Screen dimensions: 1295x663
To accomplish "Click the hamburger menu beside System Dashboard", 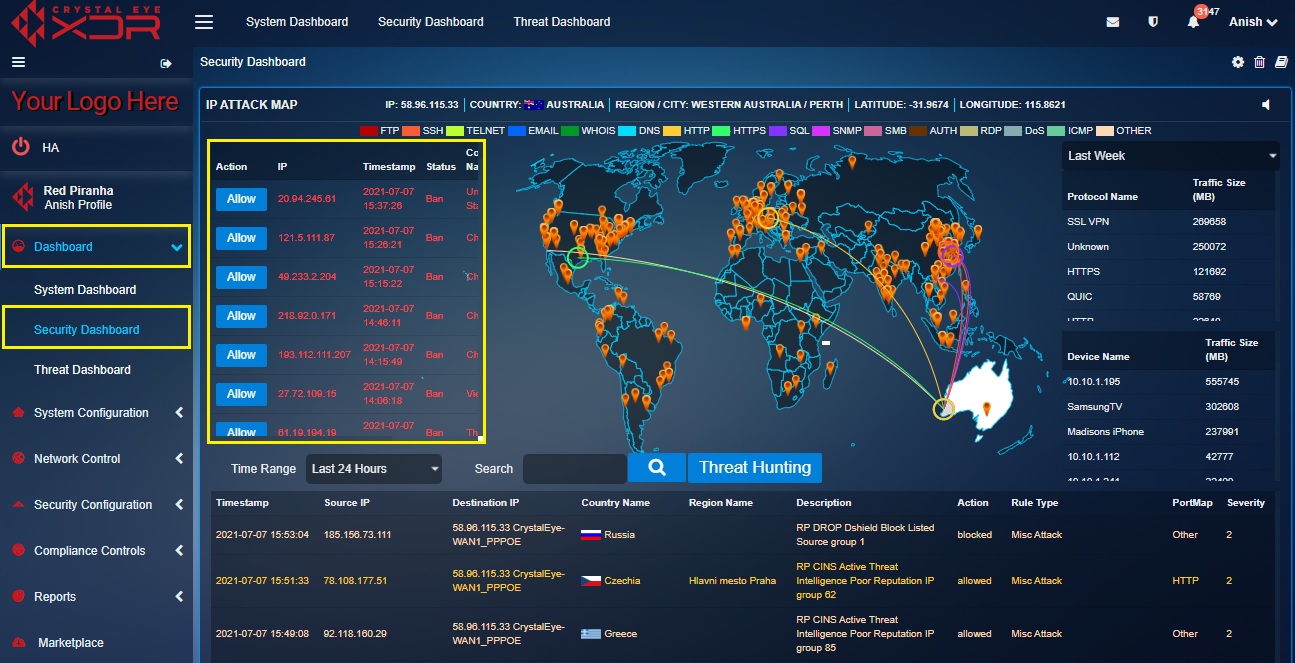I will click(x=204, y=22).
